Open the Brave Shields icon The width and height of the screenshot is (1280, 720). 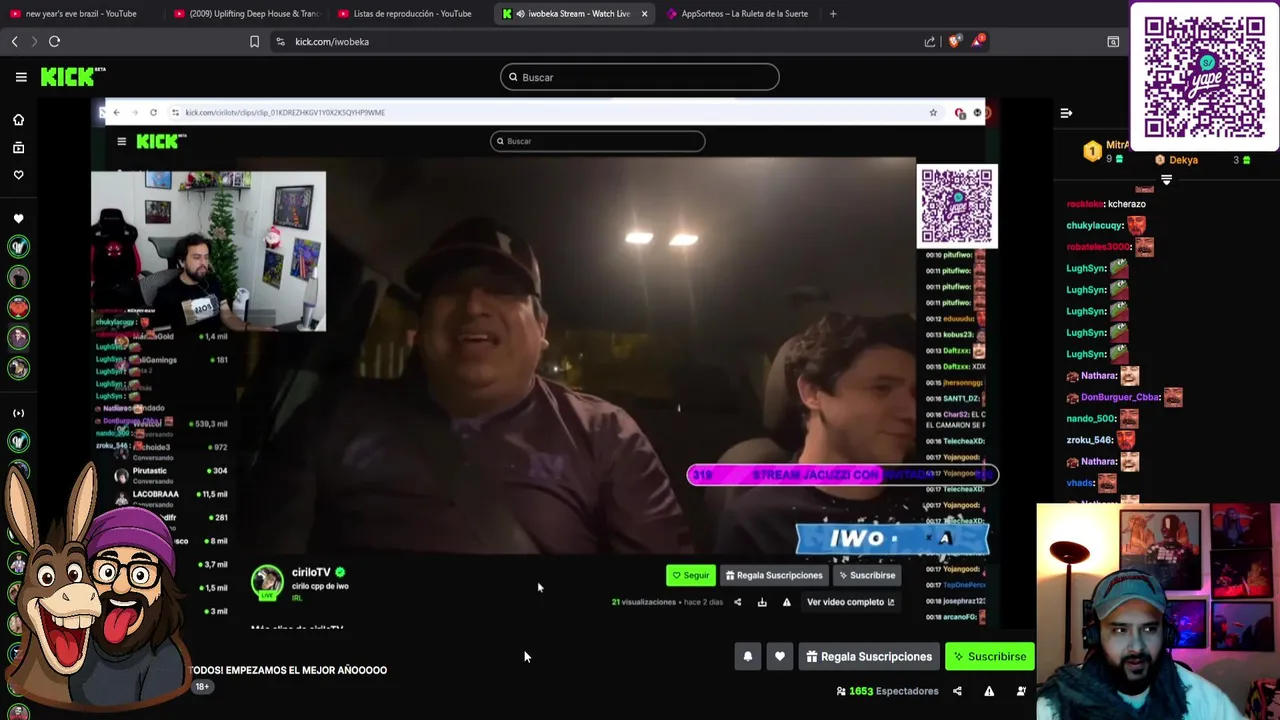tap(955, 41)
